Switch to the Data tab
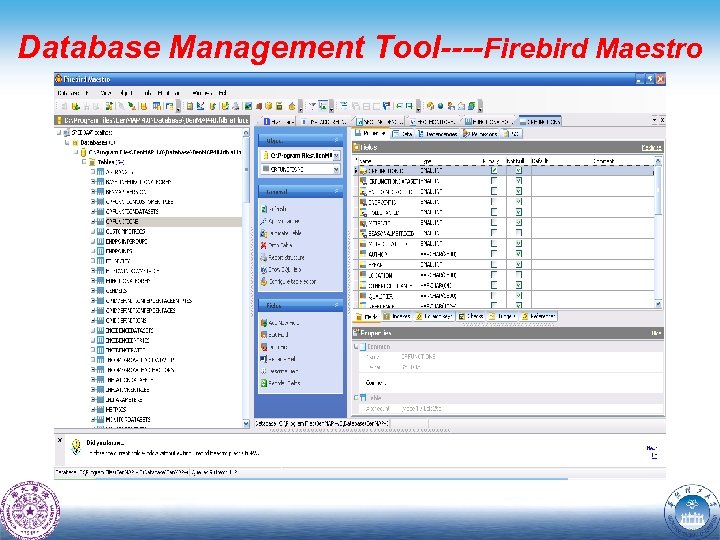This screenshot has height=540, width=720. tap(402, 134)
